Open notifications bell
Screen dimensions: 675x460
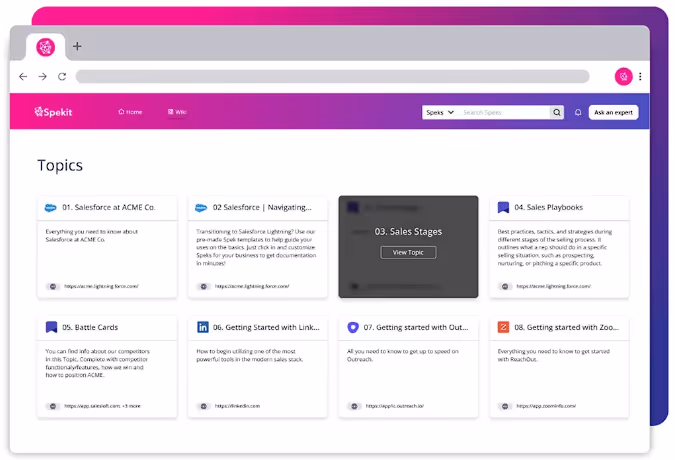(578, 112)
